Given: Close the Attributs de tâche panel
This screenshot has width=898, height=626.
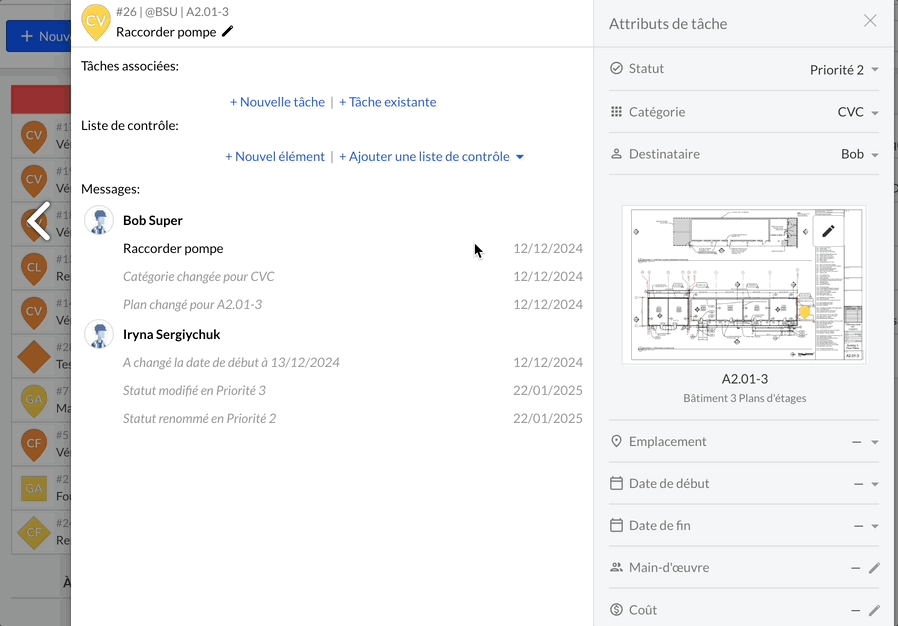Looking at the screenshot, I should 870,21.
